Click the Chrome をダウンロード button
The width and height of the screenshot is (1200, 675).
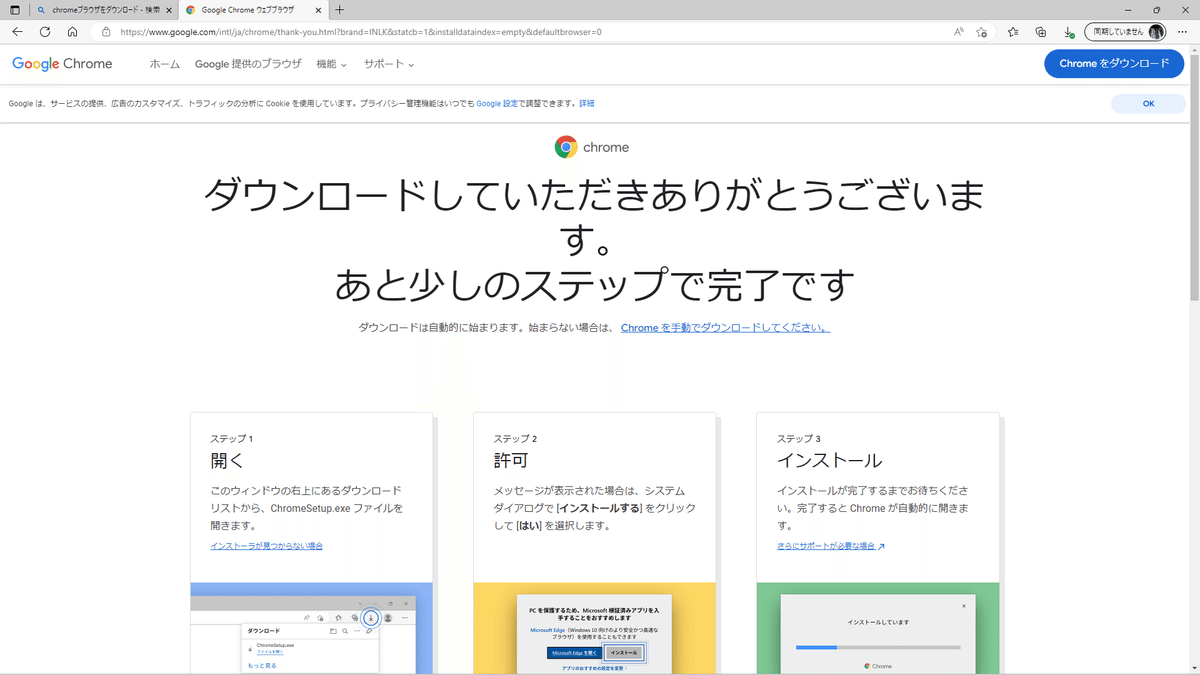(1113, 63)
